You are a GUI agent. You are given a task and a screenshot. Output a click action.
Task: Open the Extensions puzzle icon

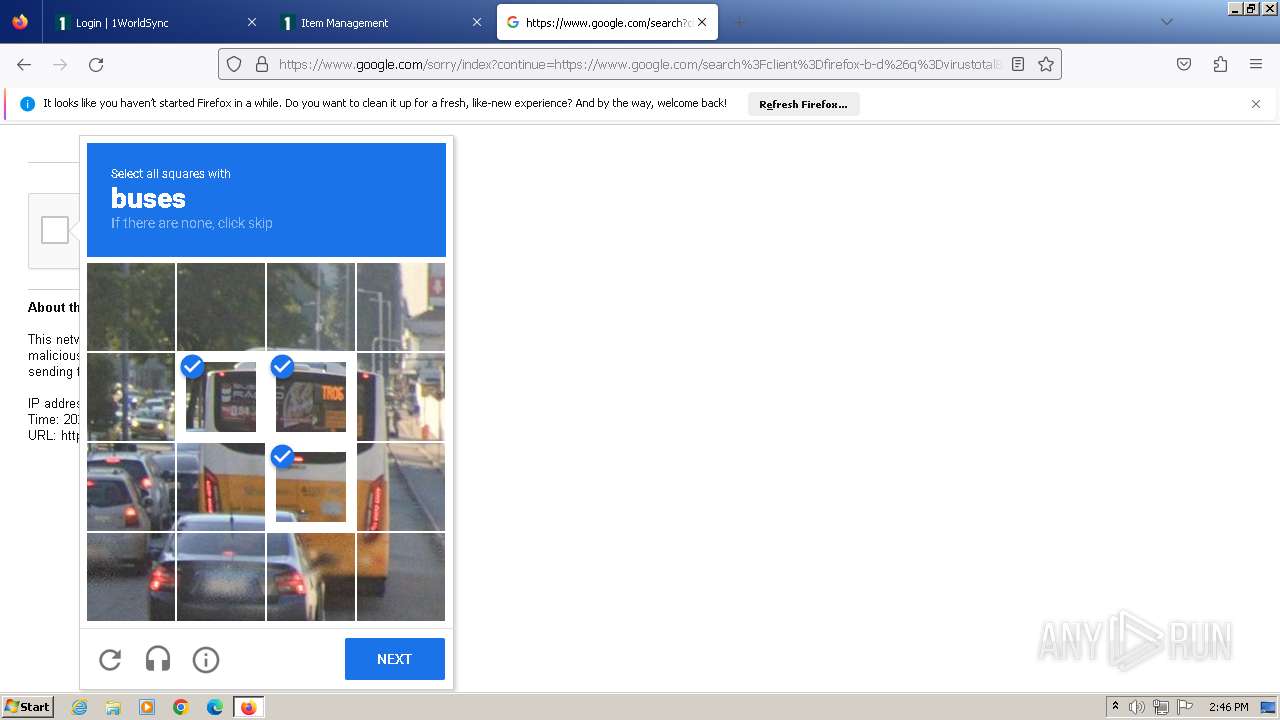[x=1220, y=64]
